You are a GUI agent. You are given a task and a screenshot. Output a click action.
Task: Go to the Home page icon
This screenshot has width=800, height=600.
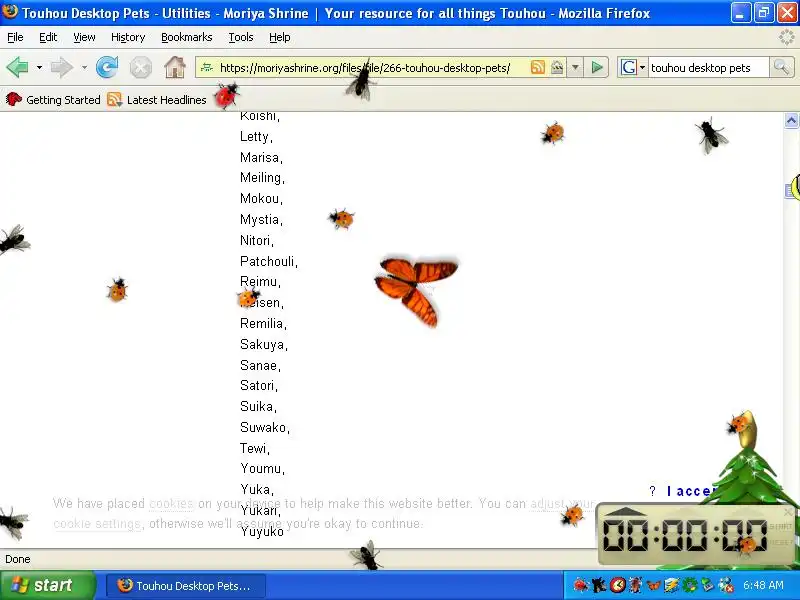(x=175, y=67)
